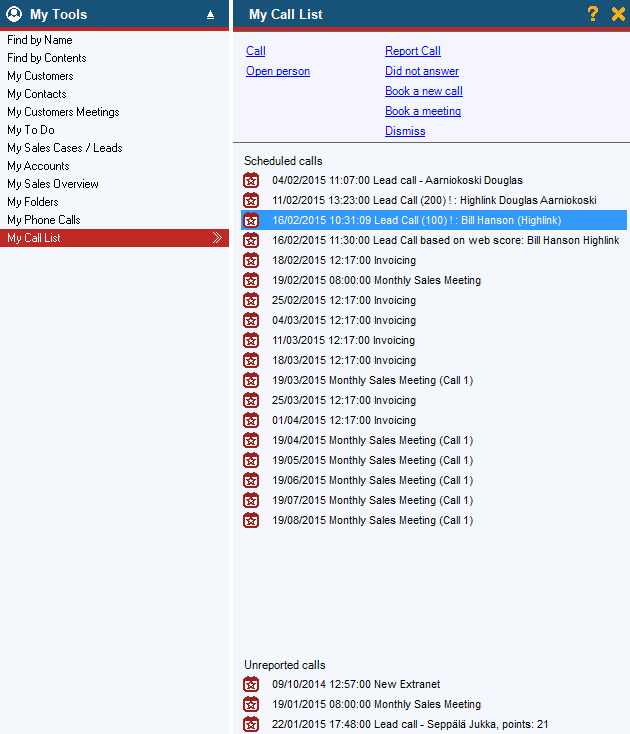This screenshot has height=734, width=630.
Task: Click calendar icon for 19/08/2015 Monthly Sales Meeting
Action: coord(251,521)
